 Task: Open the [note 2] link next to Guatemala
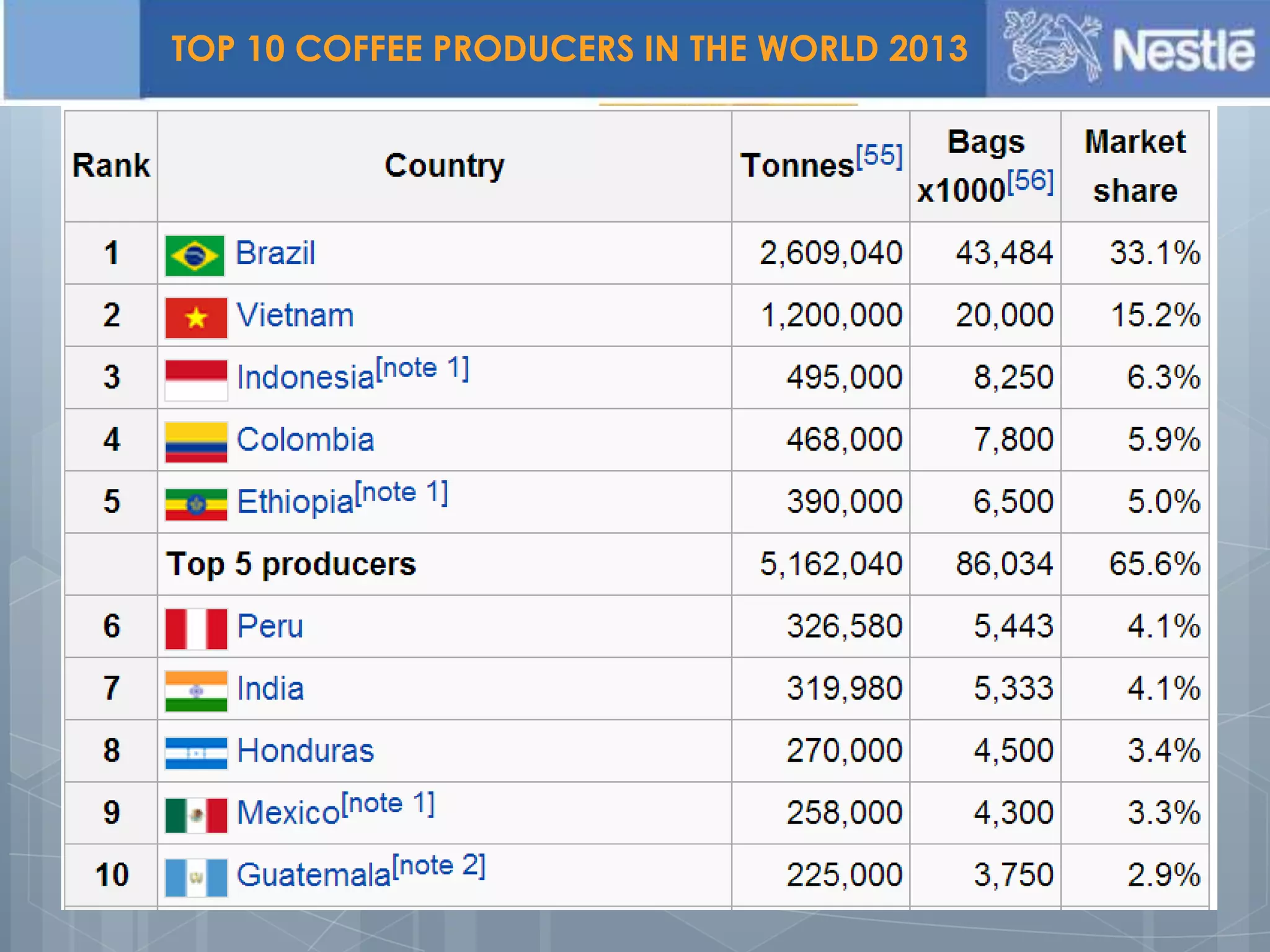tap(439, 865)
